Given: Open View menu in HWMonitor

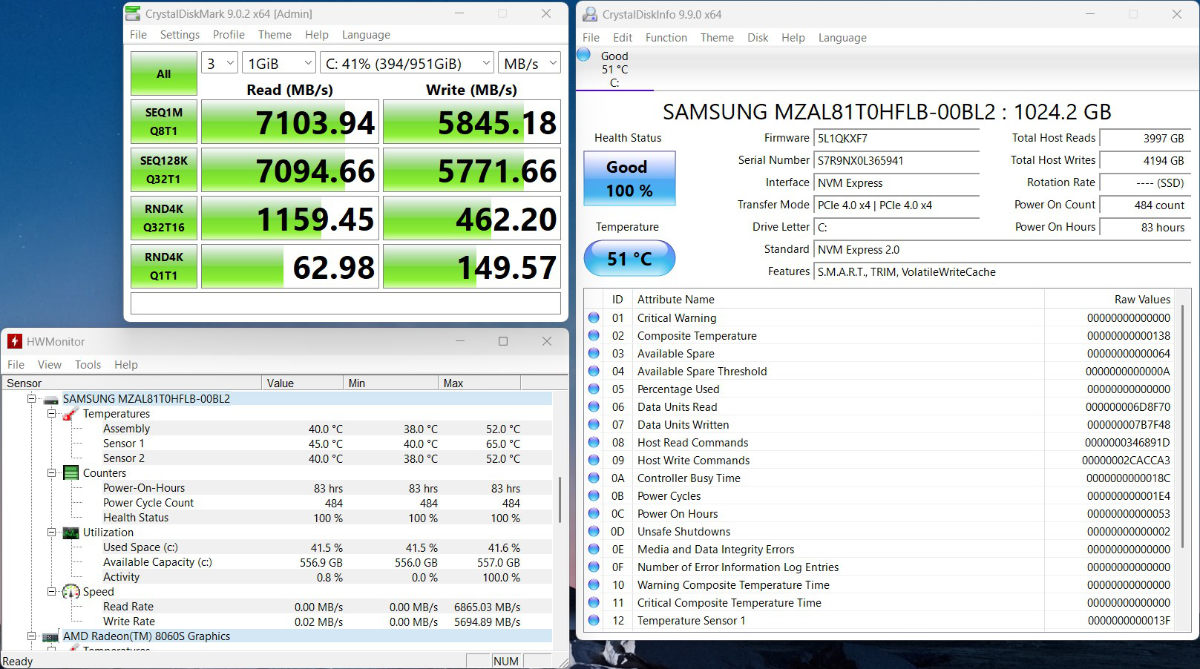Looking at the screenshot, I should (x=50, y=365).
